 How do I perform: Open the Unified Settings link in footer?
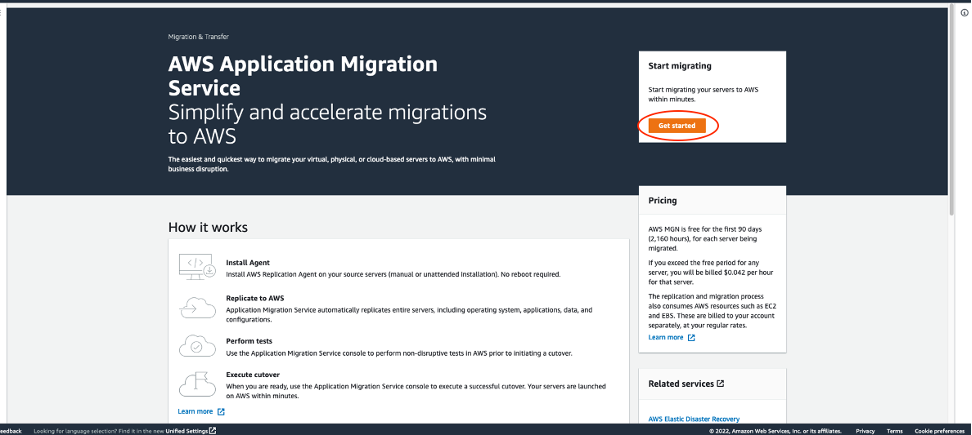(x=187, y=431)
